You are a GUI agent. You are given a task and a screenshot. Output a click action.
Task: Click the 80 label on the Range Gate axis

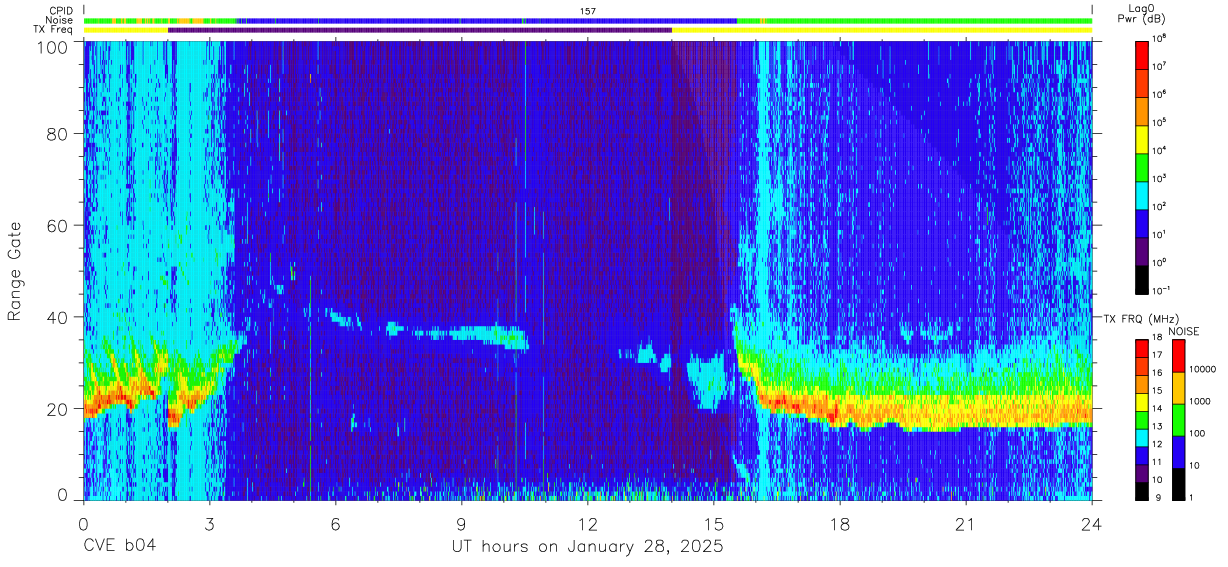coord(57,134)
